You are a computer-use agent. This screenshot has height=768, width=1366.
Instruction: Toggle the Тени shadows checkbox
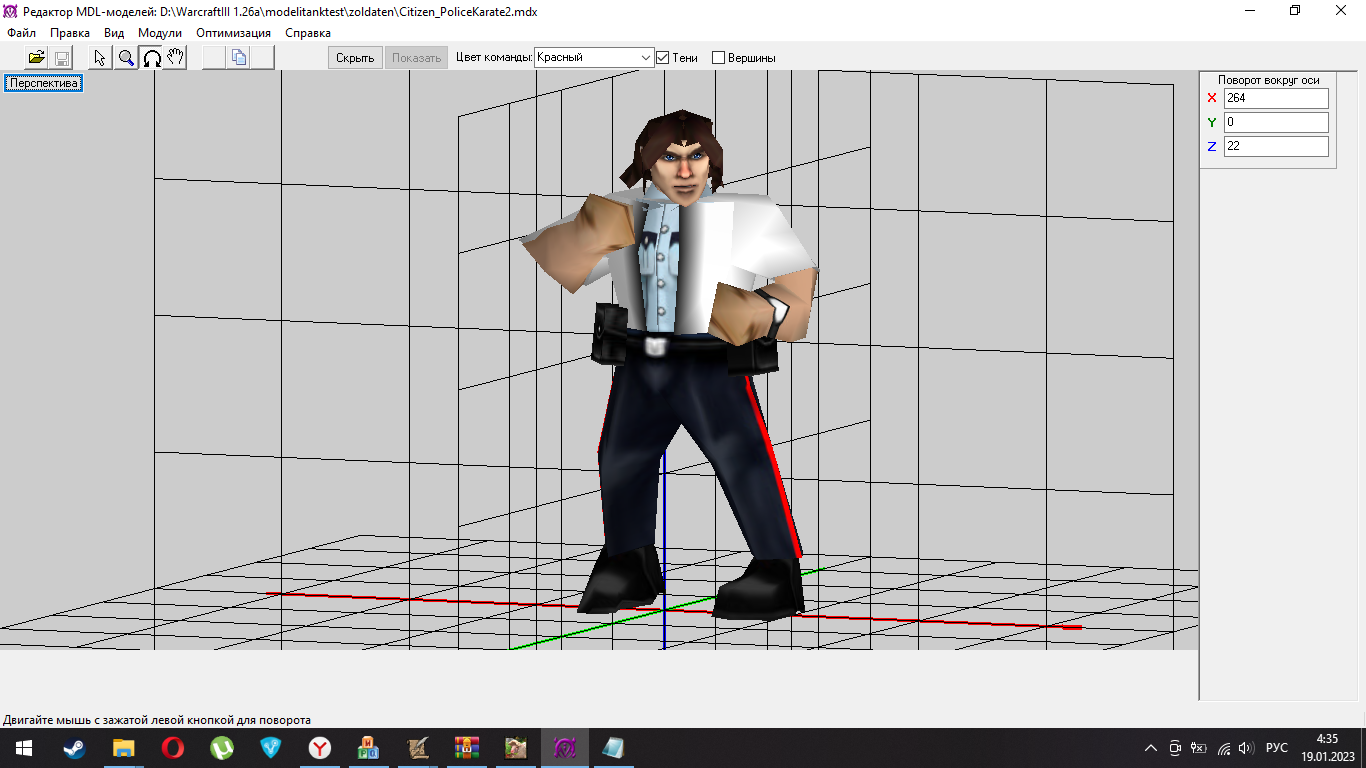coord(662,58)
